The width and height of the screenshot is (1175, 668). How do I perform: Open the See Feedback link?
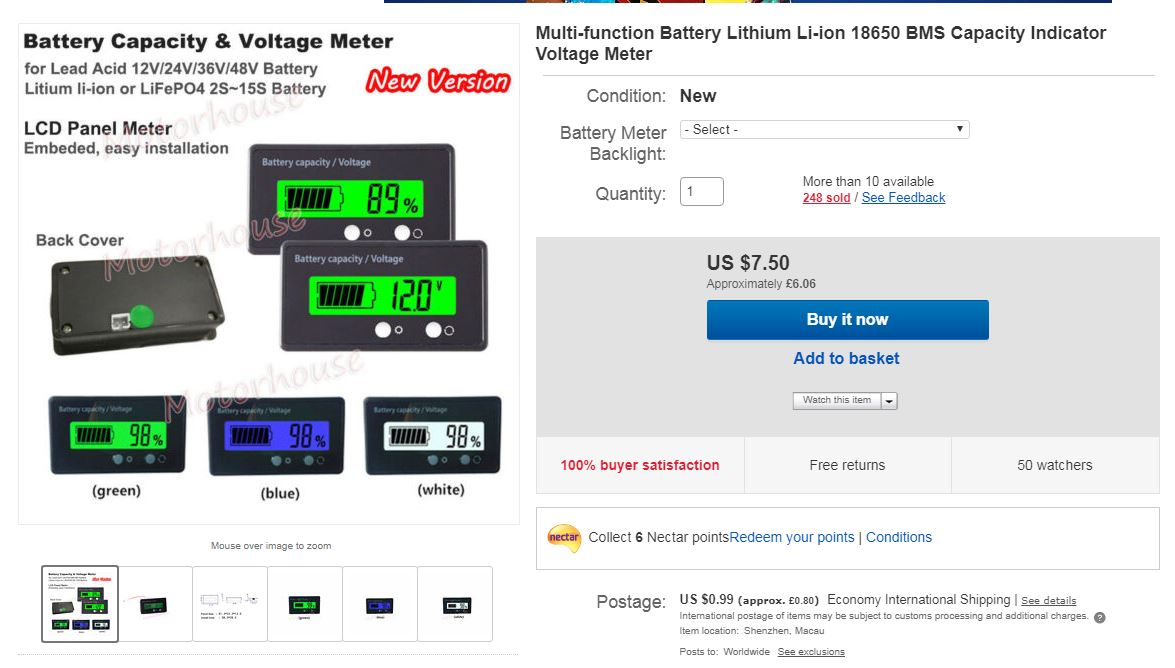[x=903, y=198]
